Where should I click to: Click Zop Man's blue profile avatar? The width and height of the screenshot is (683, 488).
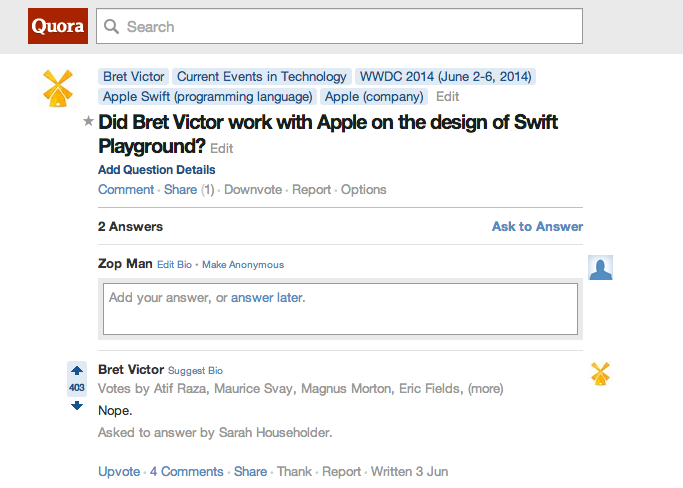600,267
